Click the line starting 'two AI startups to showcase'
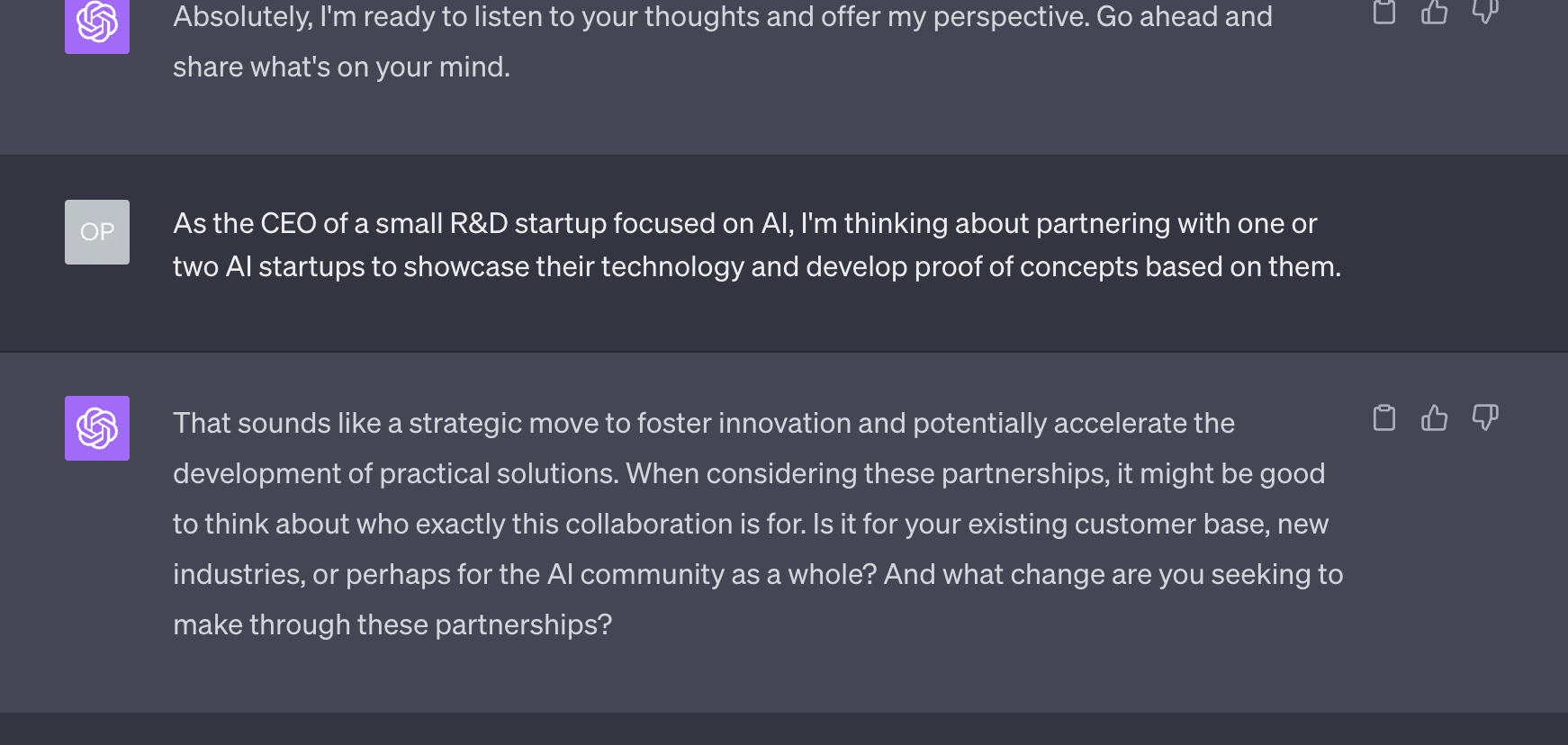The height and width of the screenshot is (745, 1568). pos(757,266)
